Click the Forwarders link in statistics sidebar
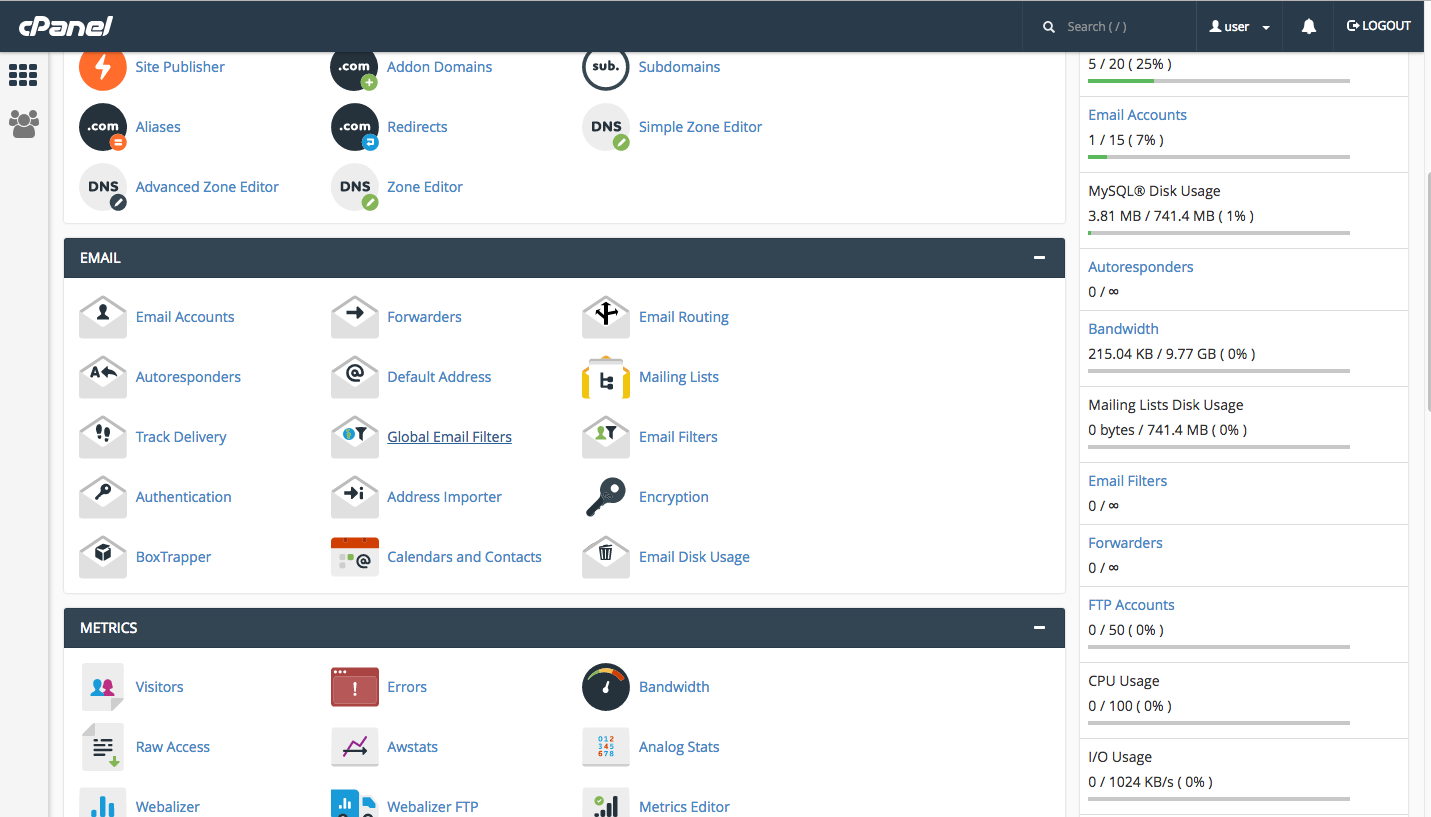 (x=1125, y=543)
